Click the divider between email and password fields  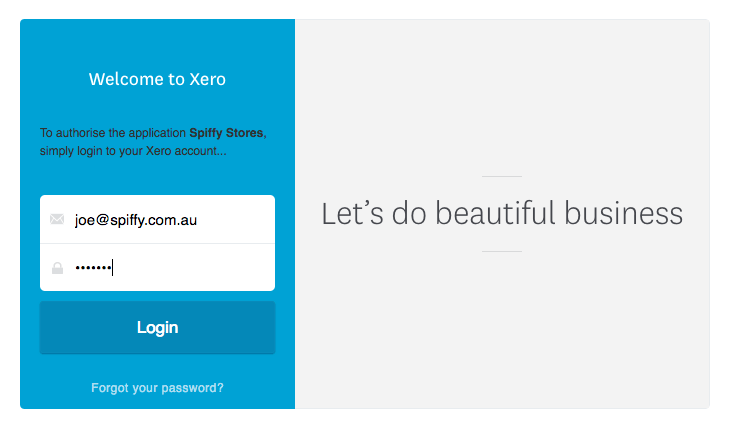[x=157, y=244]
